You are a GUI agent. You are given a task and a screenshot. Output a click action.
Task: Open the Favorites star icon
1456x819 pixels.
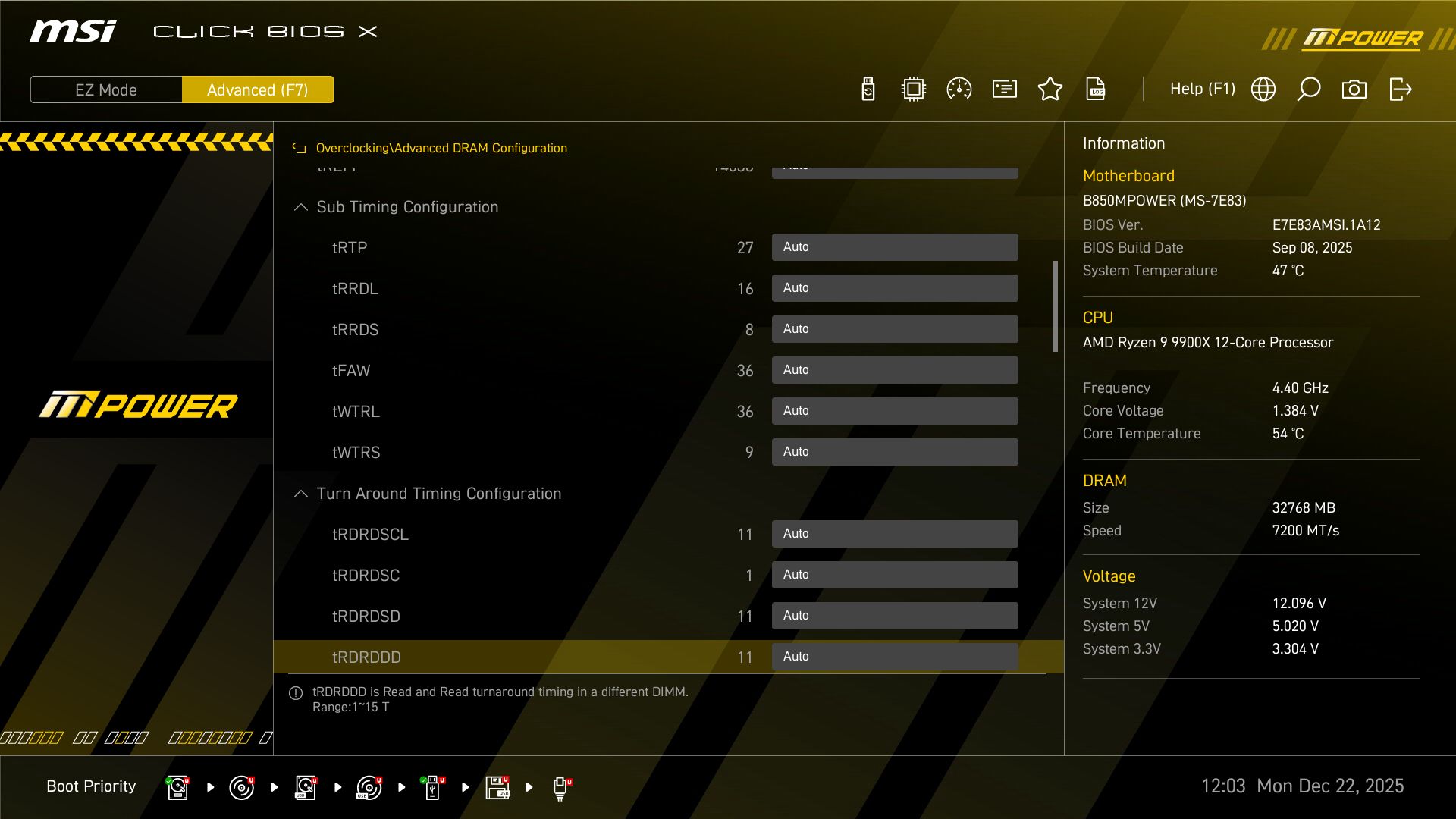pos(1050,89)
